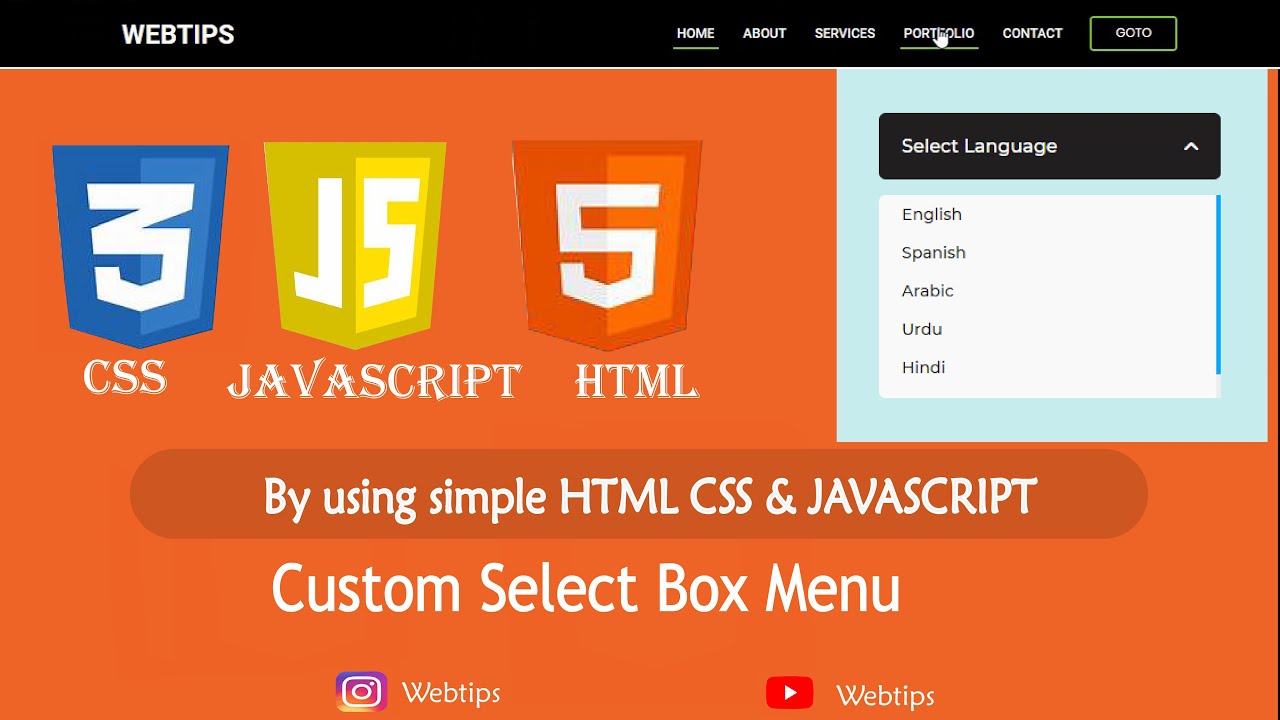Click the blue dropdown scrollbar
1280x720 pixels.
pyautogui.click(x=1218, y=285)
